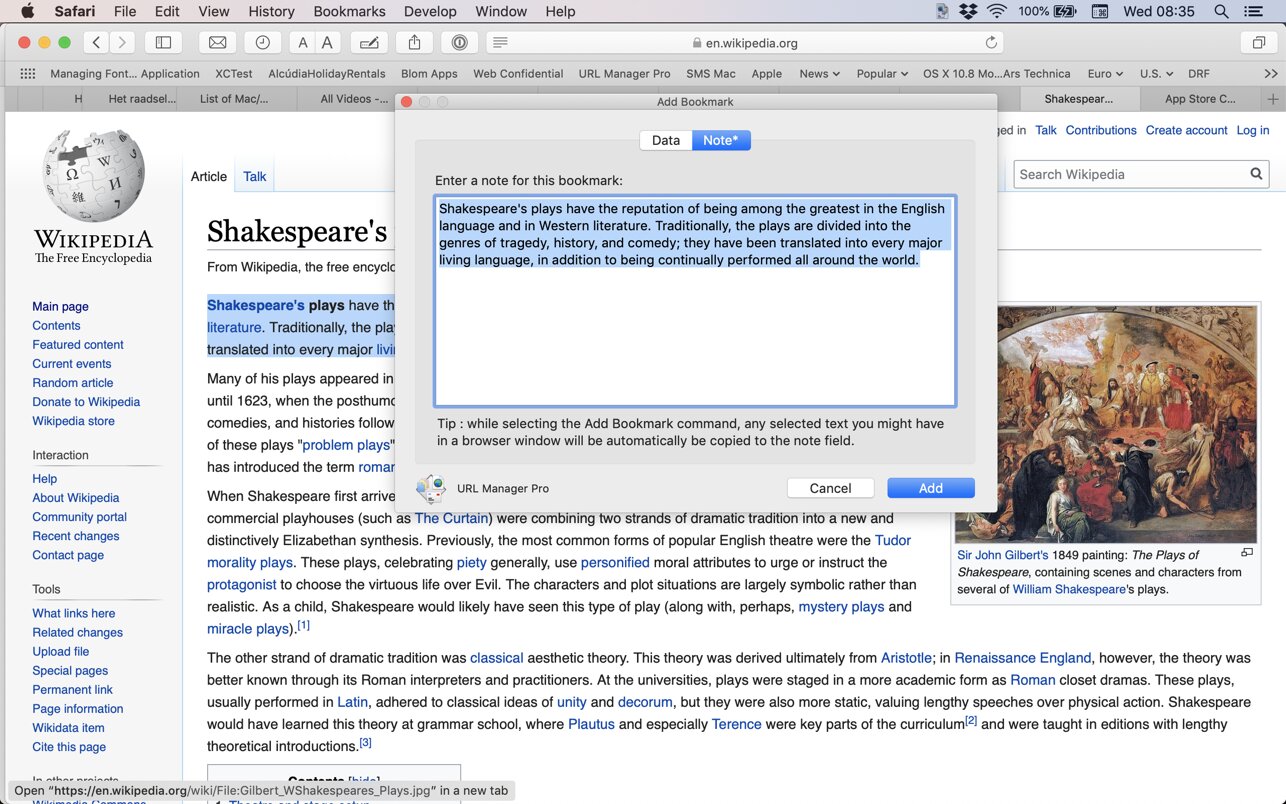Expand the Popular bookmarks folder dropdown
This screenshot has height=804, width=1286.
(882, 74)
